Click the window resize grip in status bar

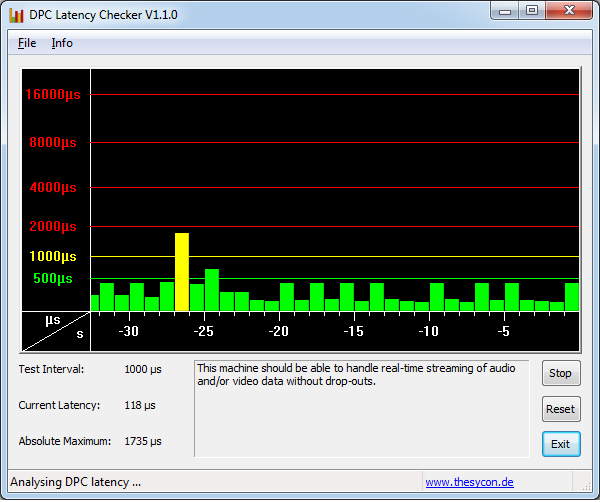point(586,486)
